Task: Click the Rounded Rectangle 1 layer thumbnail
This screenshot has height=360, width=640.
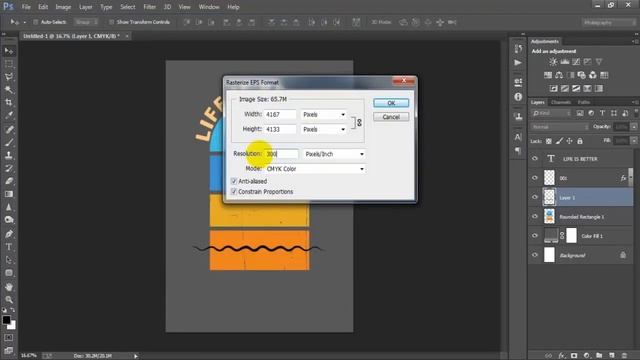Action: [549, 216]
